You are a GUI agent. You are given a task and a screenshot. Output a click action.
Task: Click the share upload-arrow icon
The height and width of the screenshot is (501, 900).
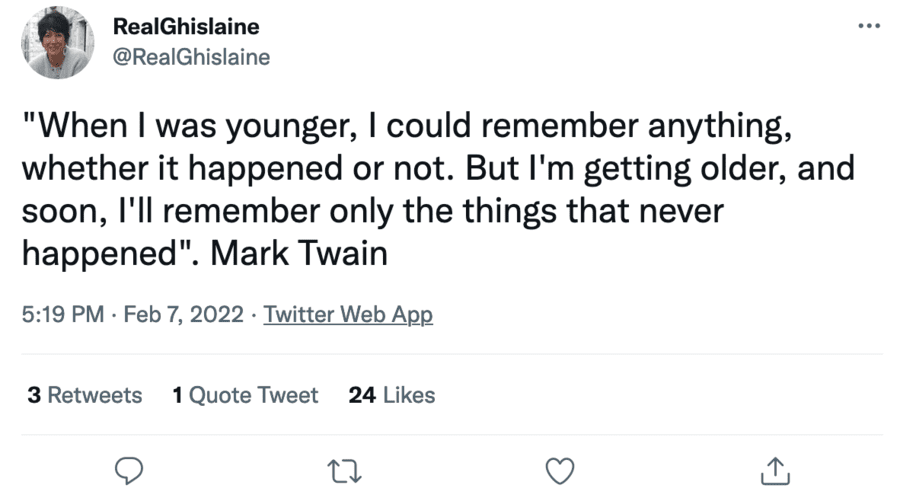pyautogui.click(x=777, y=468)
